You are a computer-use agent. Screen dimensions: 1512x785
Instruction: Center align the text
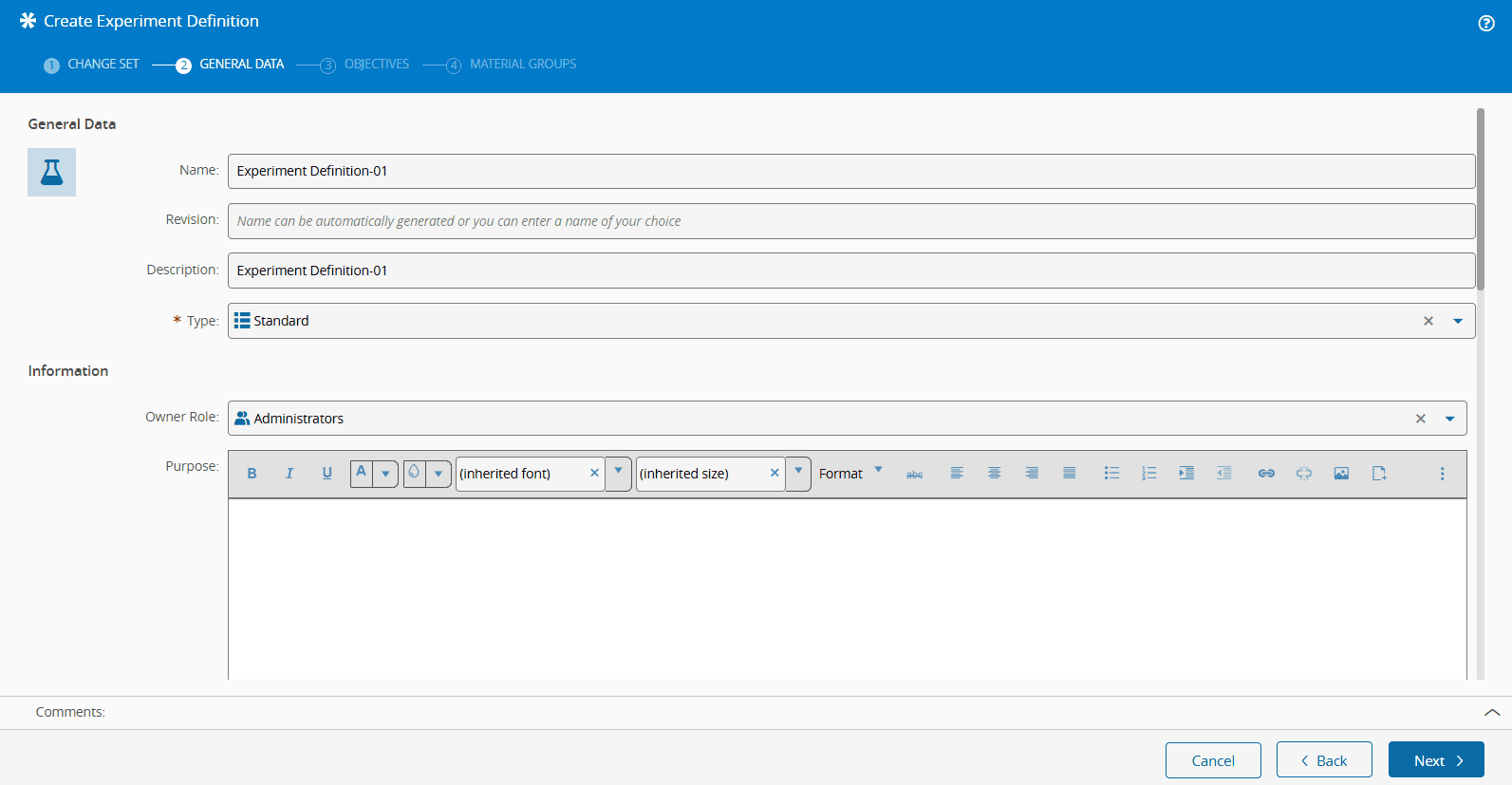994,474
